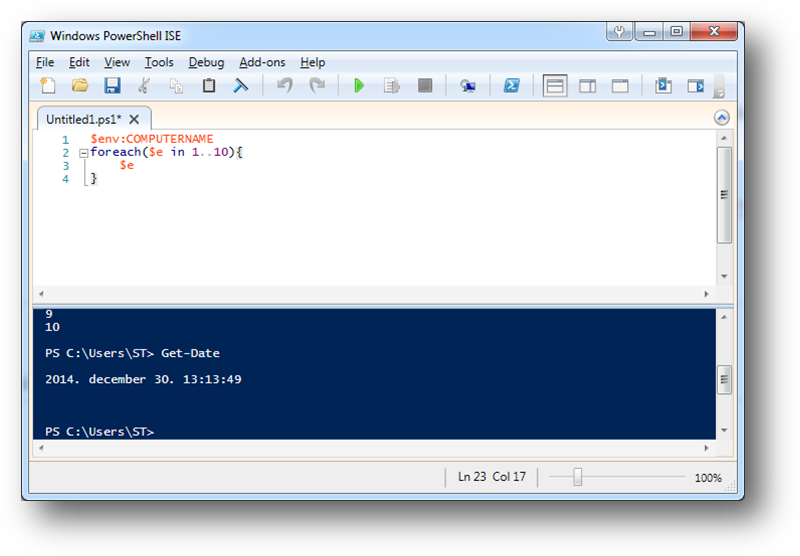This screenshot has width=800, height=556.
Task: Open the Debug menu
Action: pos(206,62)
